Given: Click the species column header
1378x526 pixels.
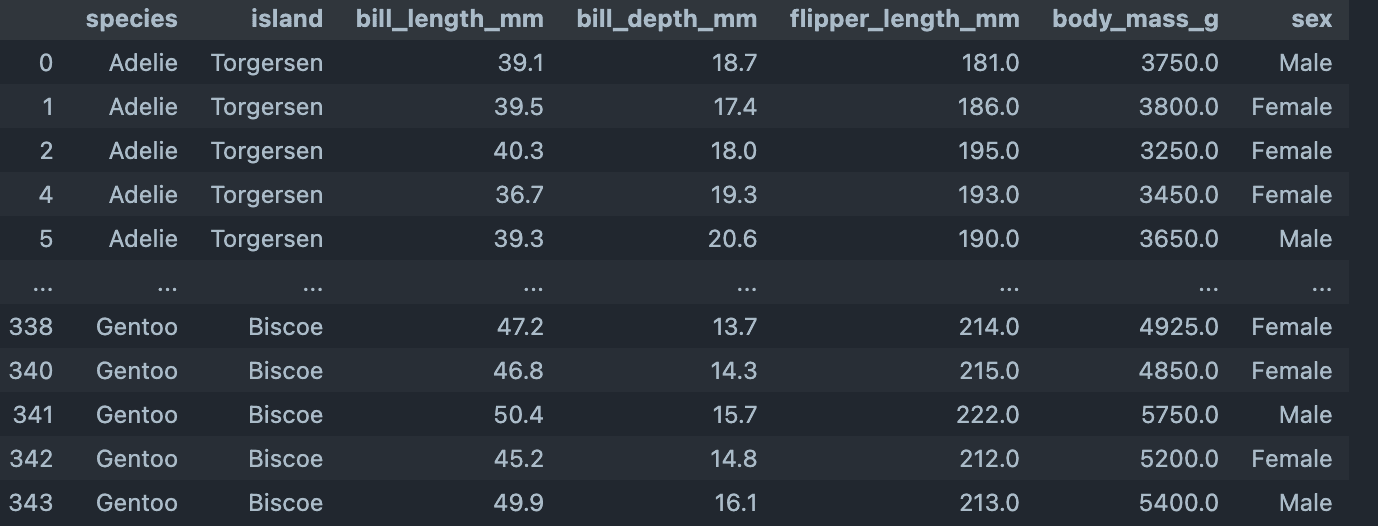Looking at the screenshot, I should (x=131, y=19).
